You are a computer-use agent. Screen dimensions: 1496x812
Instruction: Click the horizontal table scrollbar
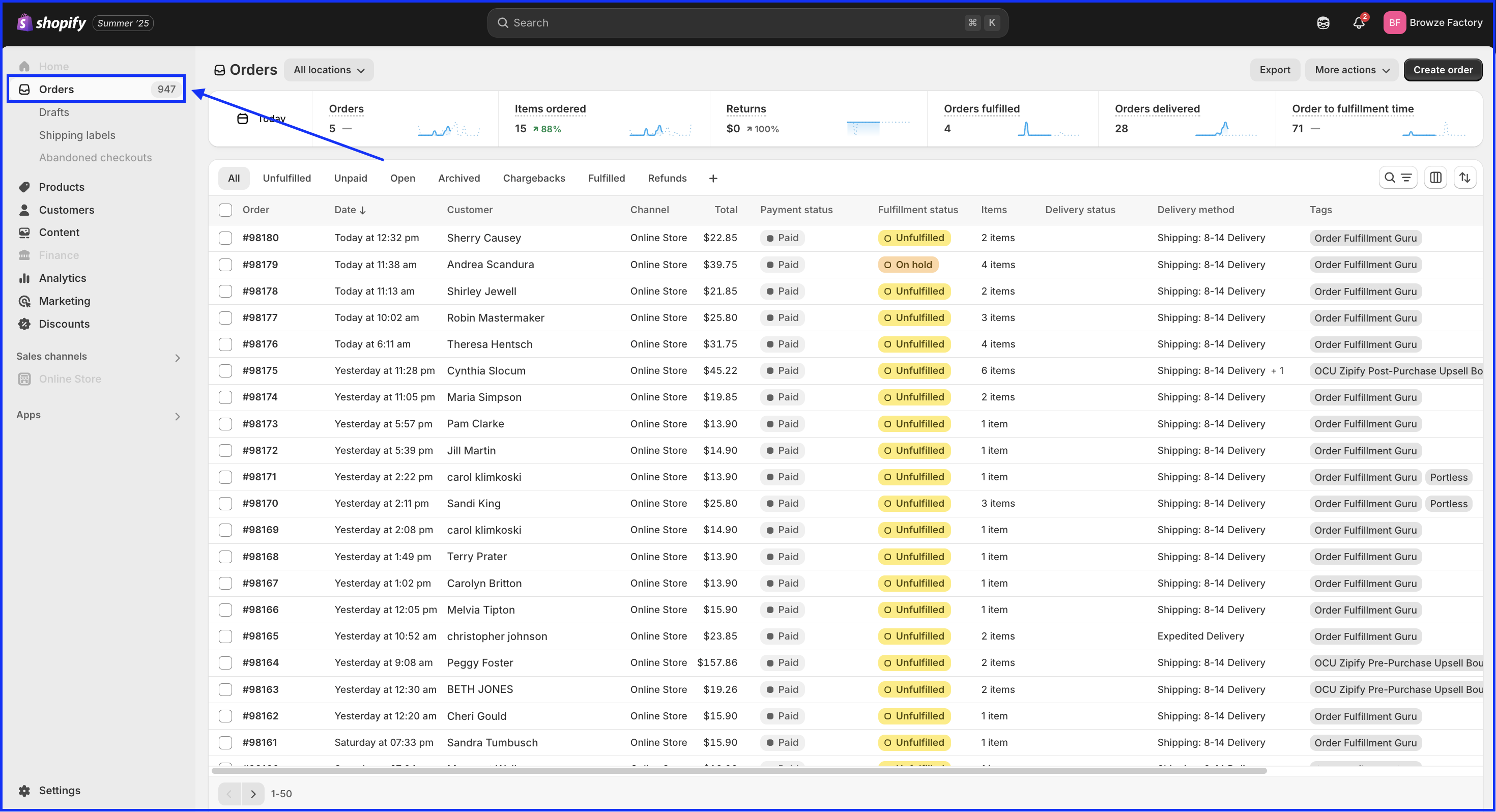(739, 771)
